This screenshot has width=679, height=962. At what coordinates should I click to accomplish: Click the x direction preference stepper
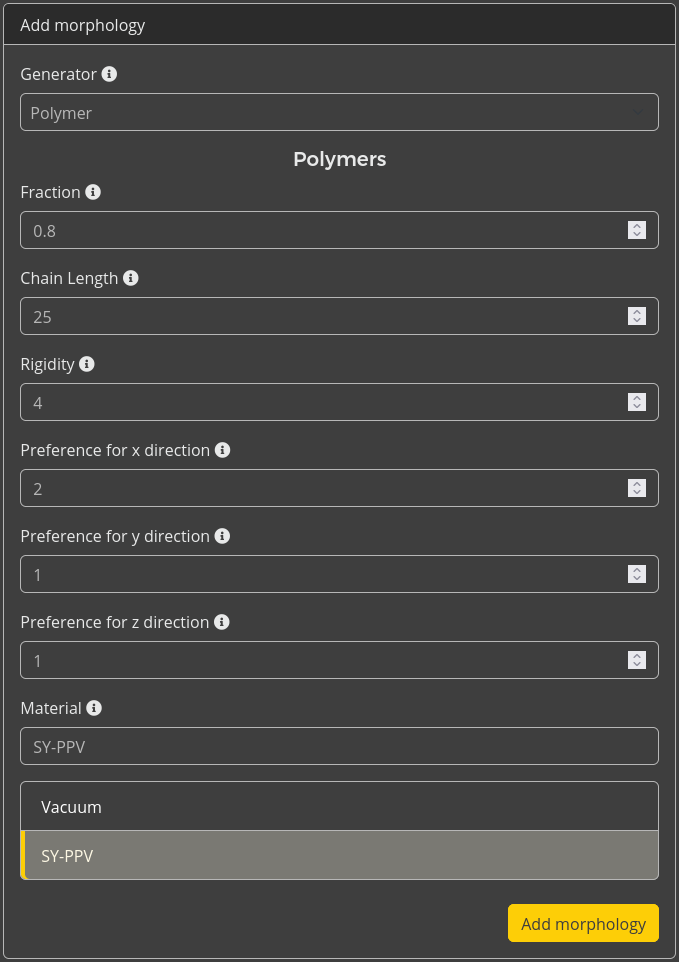(636, 488)
